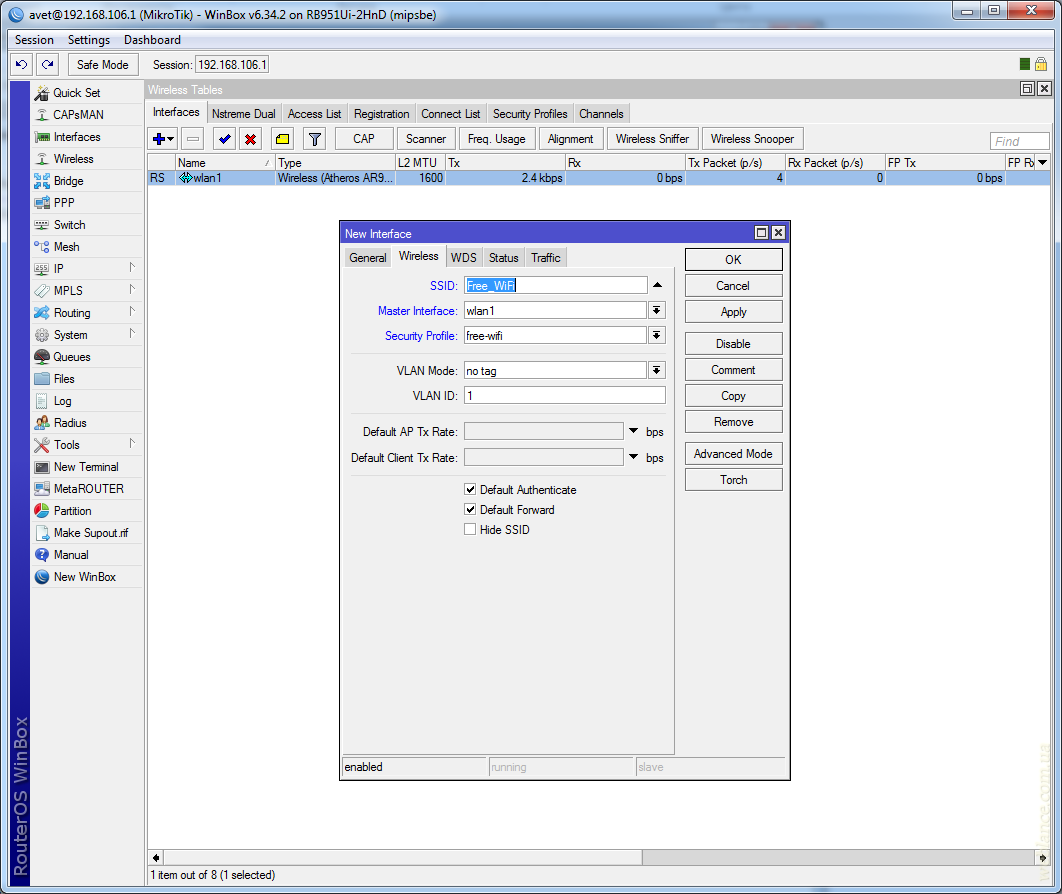Click the red X disable icon in toolbar
Image resolution: width=1062 pixels, height=894 pixels.
point(250,139)
